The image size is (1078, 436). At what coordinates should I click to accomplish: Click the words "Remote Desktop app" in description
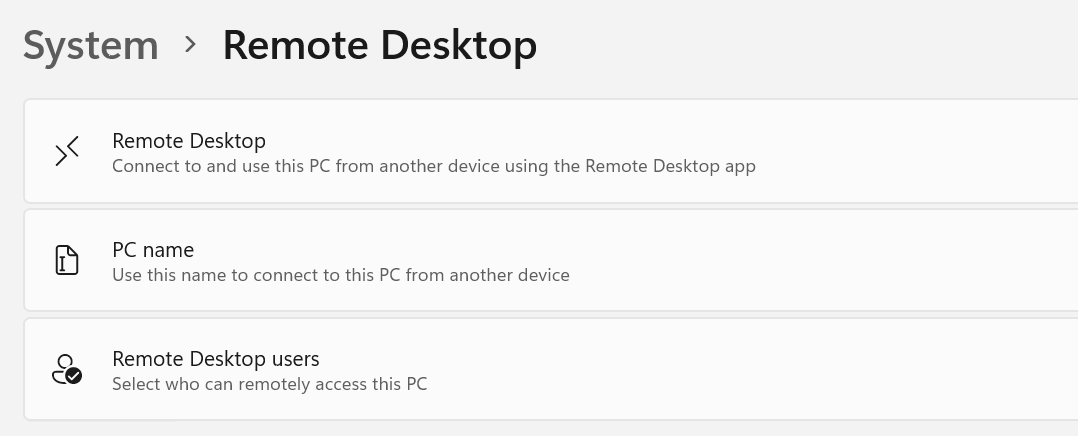click(670, 166)
